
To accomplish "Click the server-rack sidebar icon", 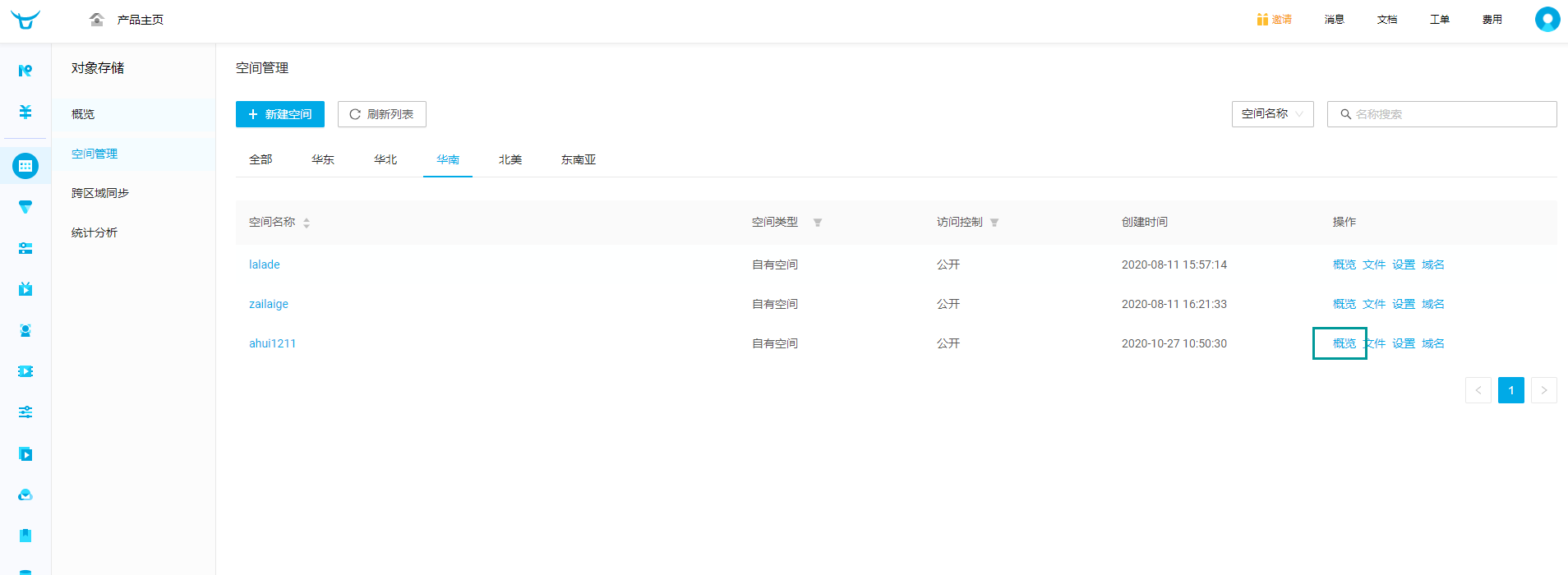I will pyautogui.click(x=25, y=248).
